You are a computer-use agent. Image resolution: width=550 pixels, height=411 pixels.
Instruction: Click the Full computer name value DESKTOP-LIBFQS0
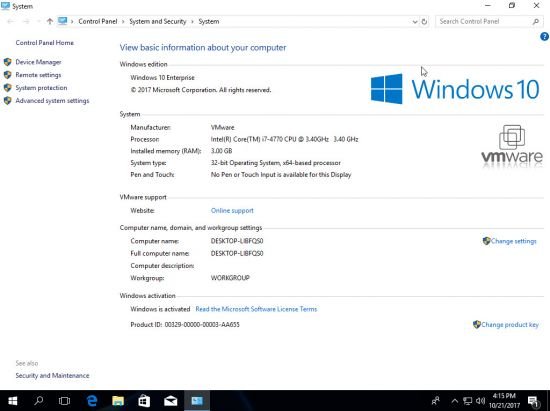pos(237,254)
